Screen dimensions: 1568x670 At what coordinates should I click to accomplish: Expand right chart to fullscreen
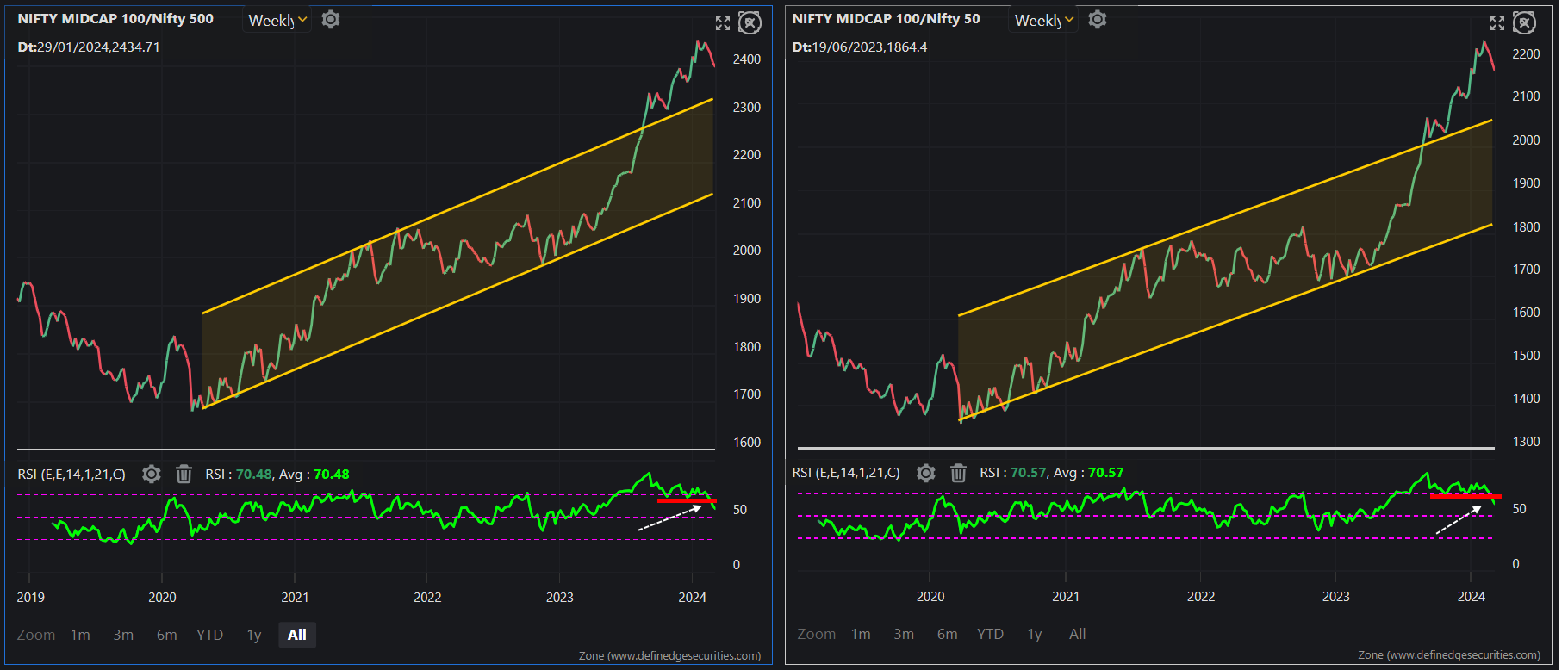click(1497, 23)
